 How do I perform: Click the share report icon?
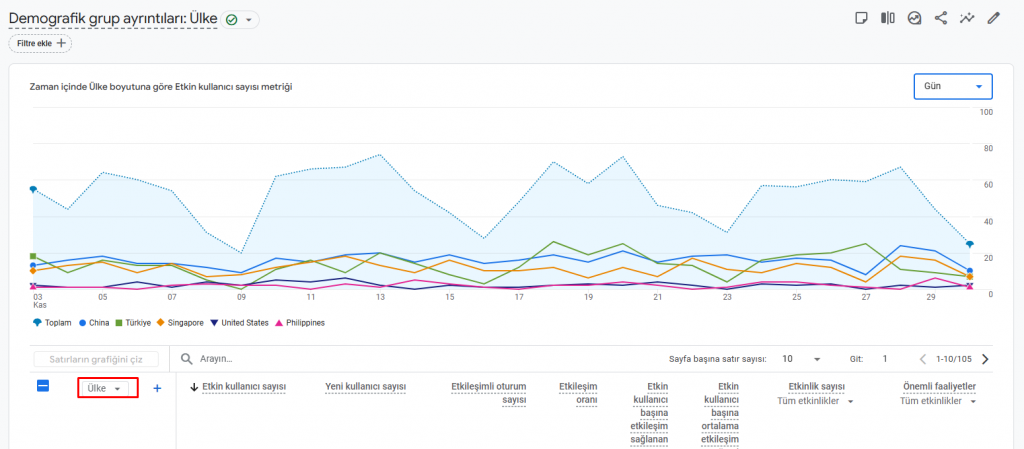click(940, 18)
